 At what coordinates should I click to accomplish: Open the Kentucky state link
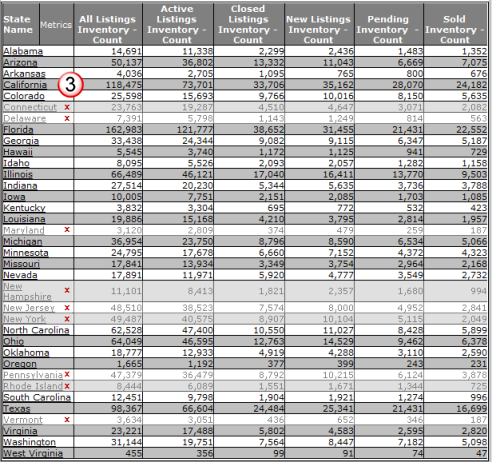coord(24,208)
